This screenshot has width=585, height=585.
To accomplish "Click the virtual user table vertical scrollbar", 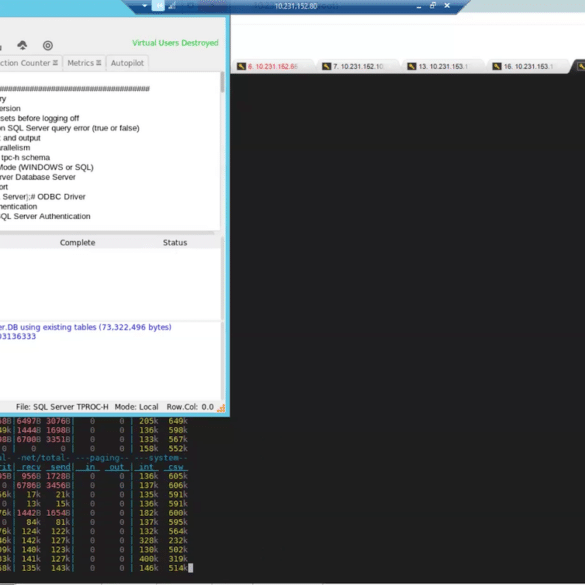I will (x=223, y=278).
